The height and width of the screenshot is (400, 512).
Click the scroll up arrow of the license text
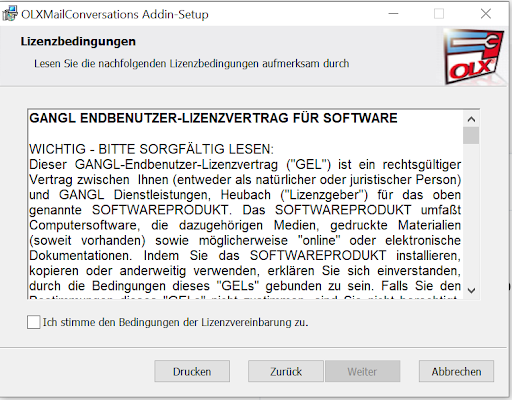pyautogui.click(x=471, y=119)
